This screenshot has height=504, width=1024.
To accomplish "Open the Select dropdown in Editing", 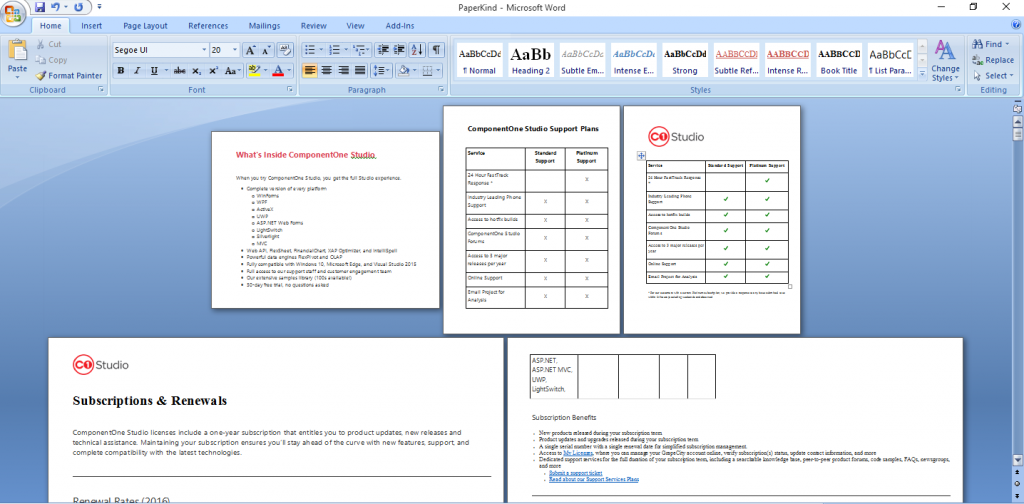I will pyautogui.click(x=993, y=76).
